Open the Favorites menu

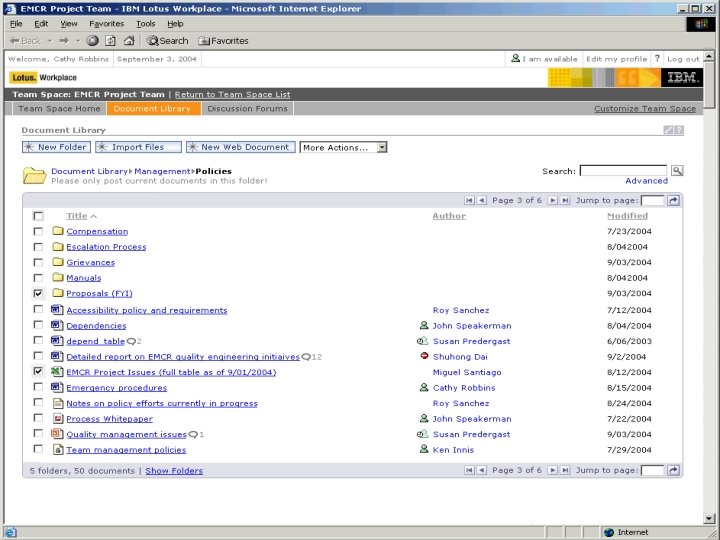coord(107,24)
